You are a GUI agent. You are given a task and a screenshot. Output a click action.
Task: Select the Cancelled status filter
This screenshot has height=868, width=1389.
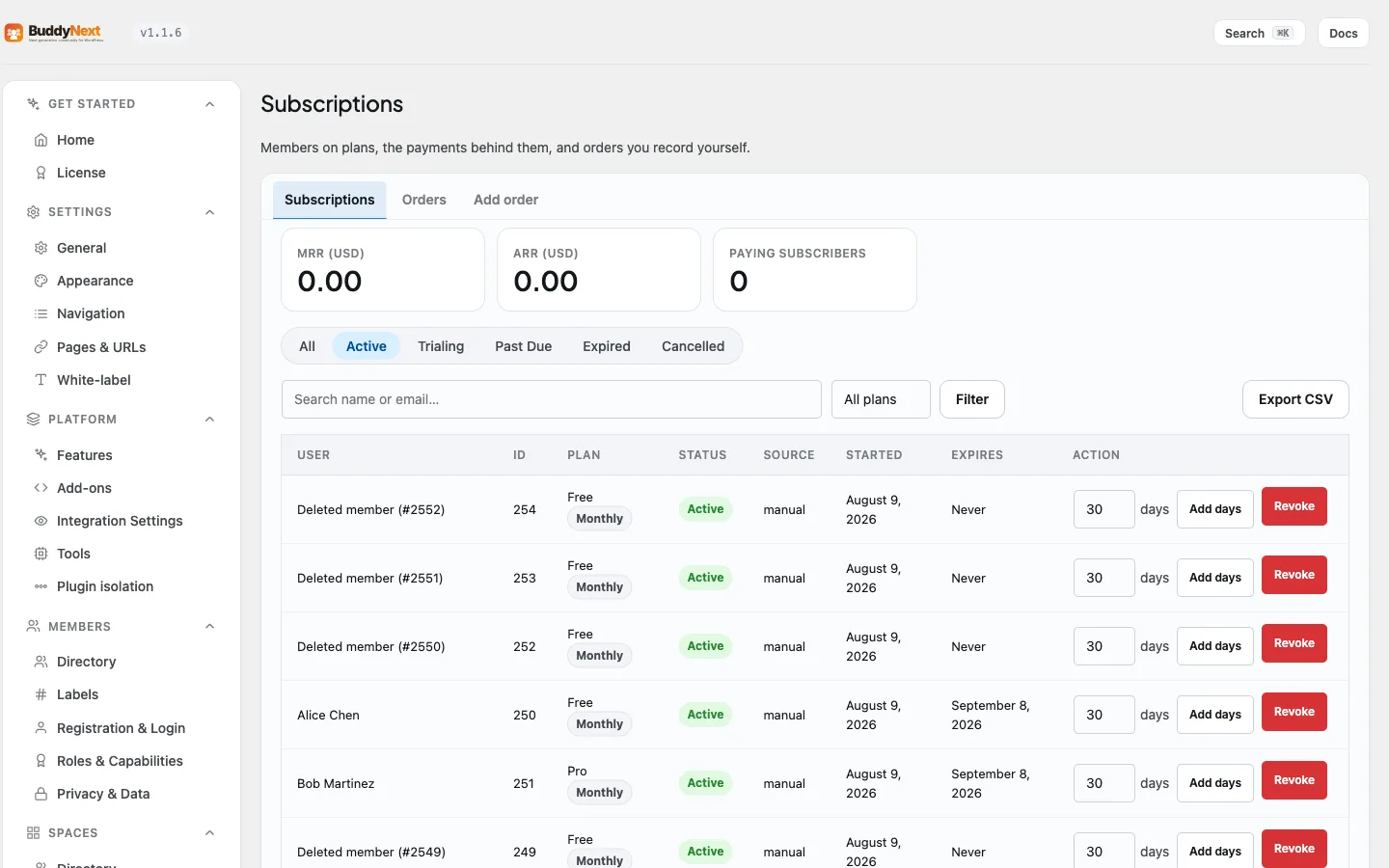[693, 346]
